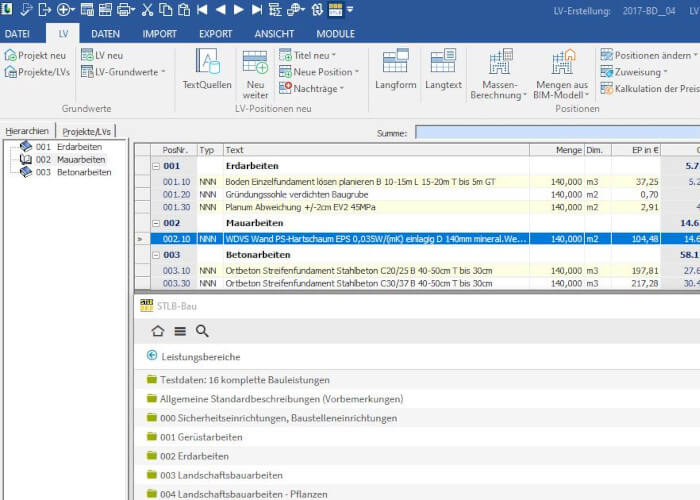The width and height of the screenshot is (700, 500).
Task: Click the STLB-Bau search magnifier icon
Action: [202, 331]
